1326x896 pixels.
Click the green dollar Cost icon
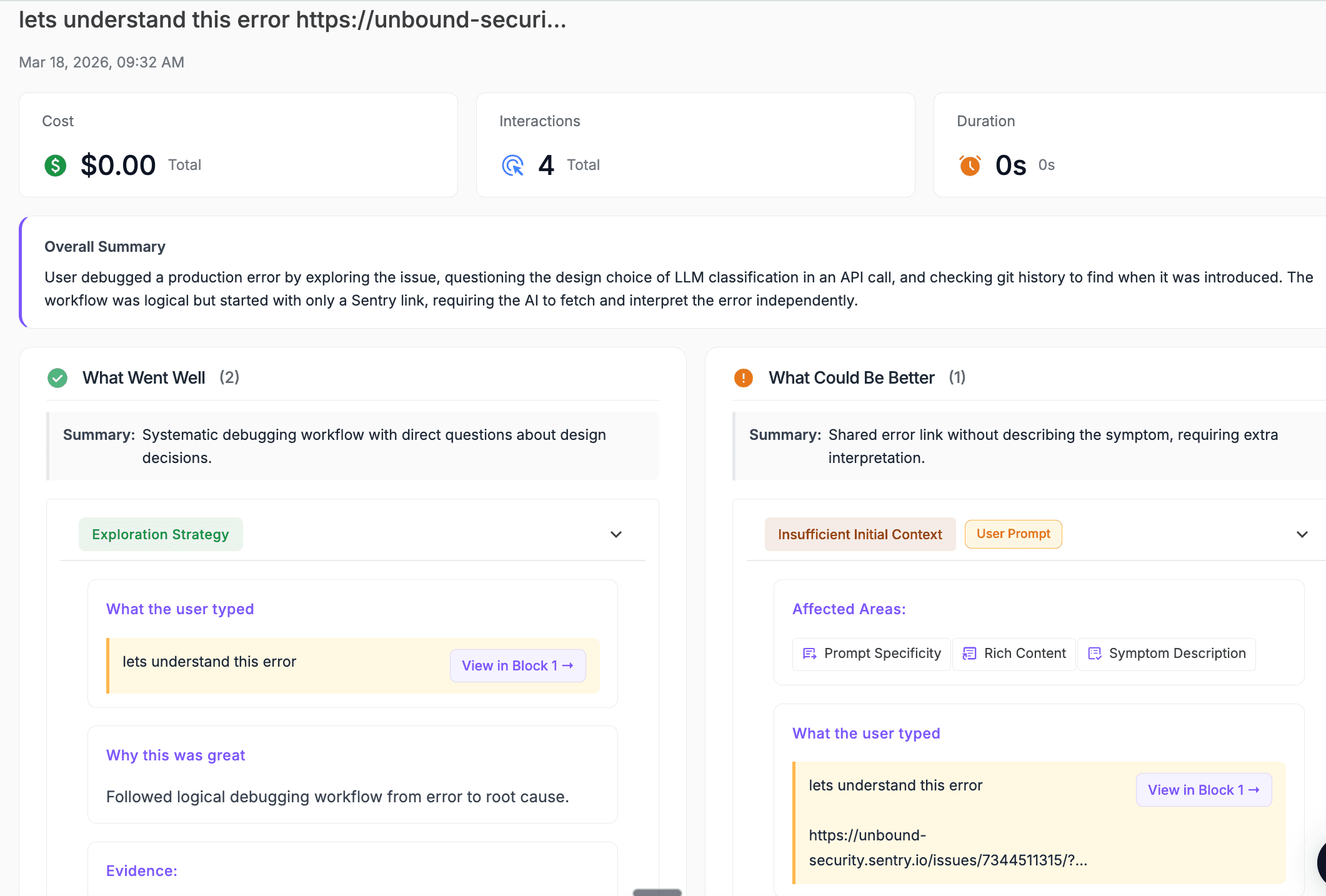coord(55,165)
